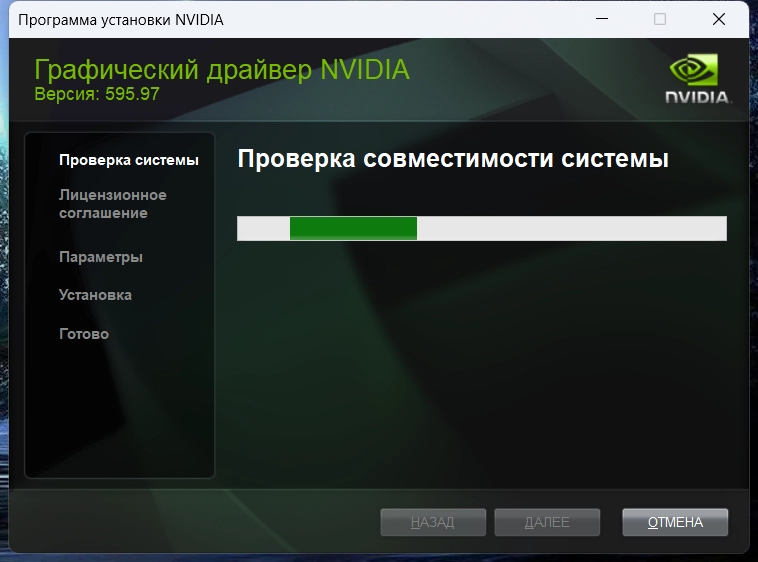Click the ОТМЕНА button
This screenshot has width=758, height=562.
[x=675, y=522]
